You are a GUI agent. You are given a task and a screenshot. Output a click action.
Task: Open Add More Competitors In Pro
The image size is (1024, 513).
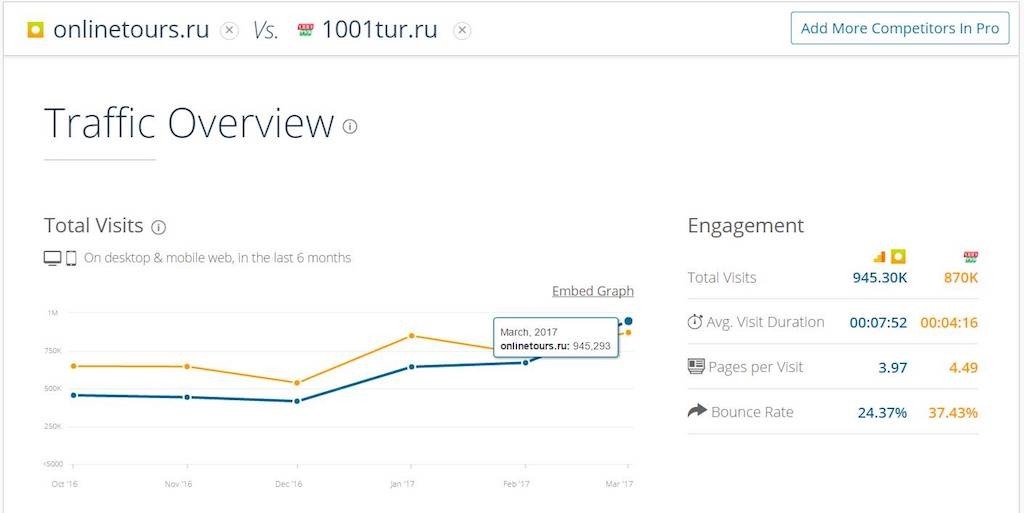900,28
